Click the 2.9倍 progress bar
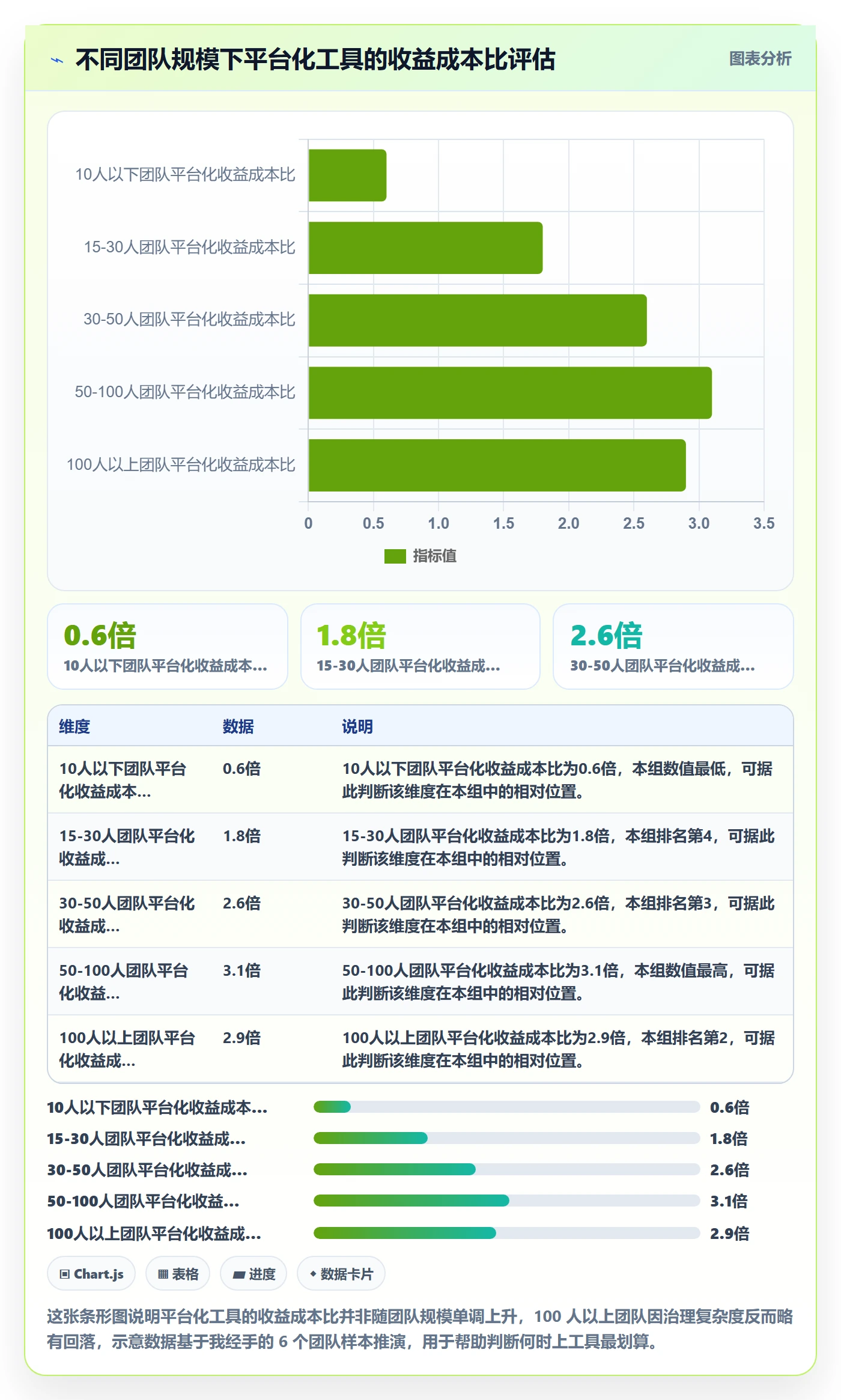This screenshot has width=841, height=1400. (x=506, y=1233)
